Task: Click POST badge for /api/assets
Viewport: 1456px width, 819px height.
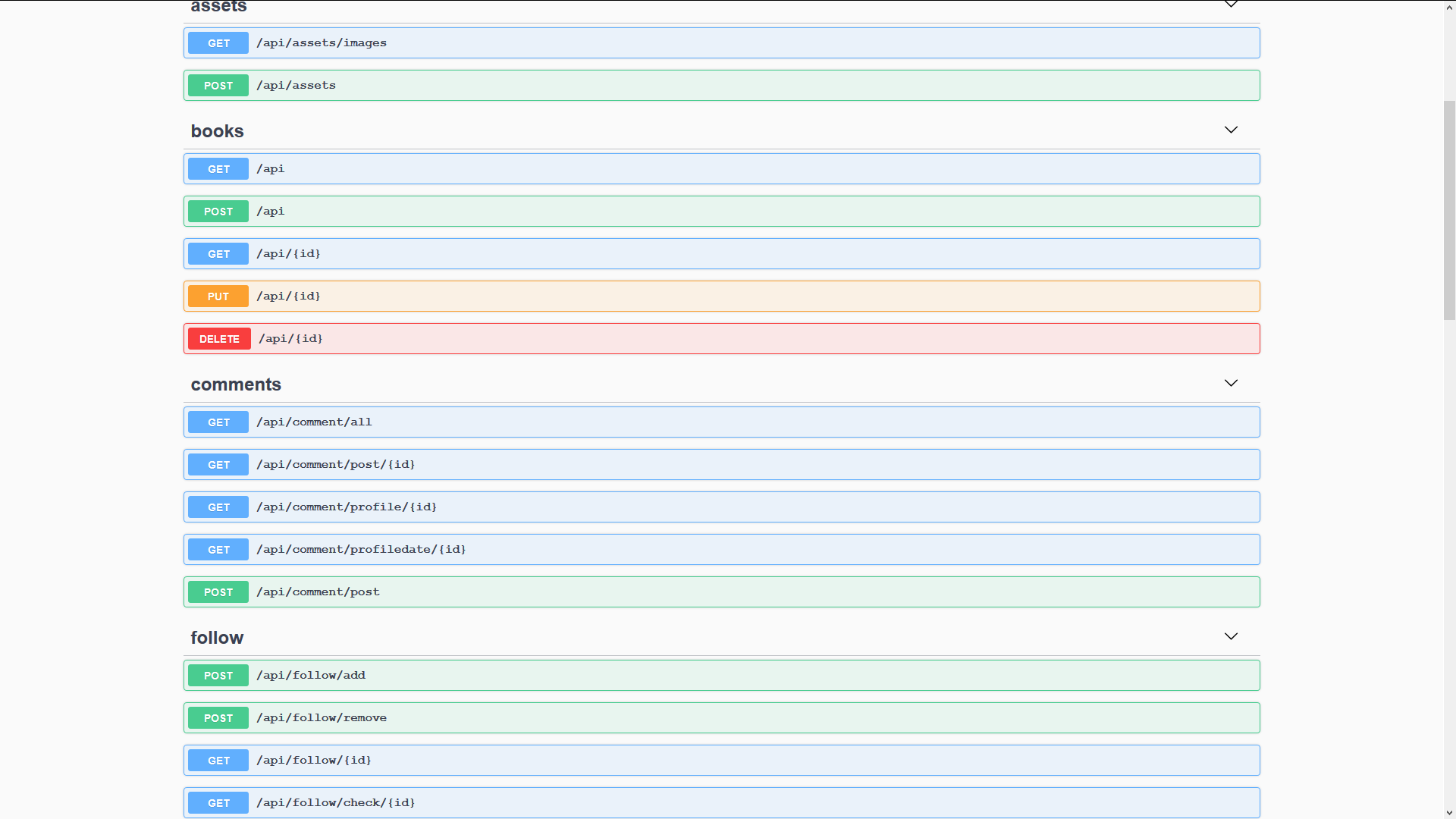Action: (x=218, y=86)
